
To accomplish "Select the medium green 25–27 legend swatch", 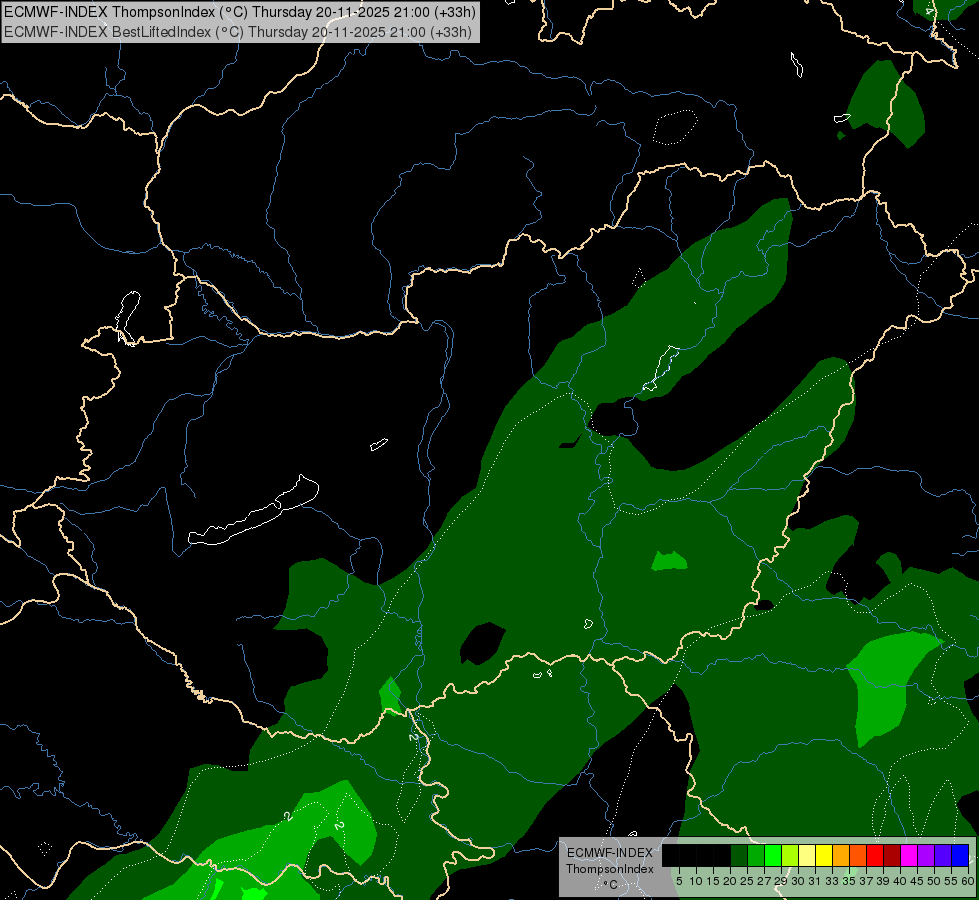I will tap(756, 855).
